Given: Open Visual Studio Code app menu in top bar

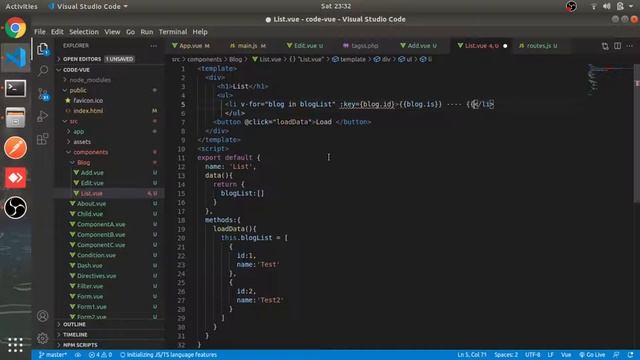Looking at the screenshot, I should 88,6.
